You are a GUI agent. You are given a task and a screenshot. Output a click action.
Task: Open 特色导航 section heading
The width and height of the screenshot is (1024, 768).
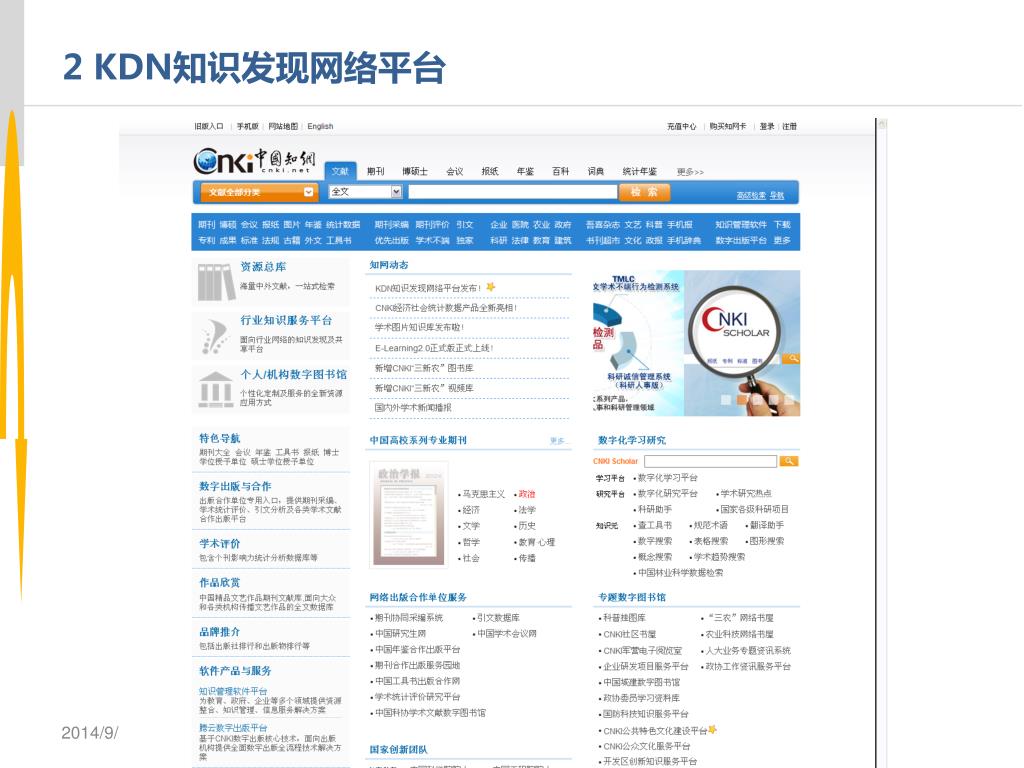click(219, 438)
